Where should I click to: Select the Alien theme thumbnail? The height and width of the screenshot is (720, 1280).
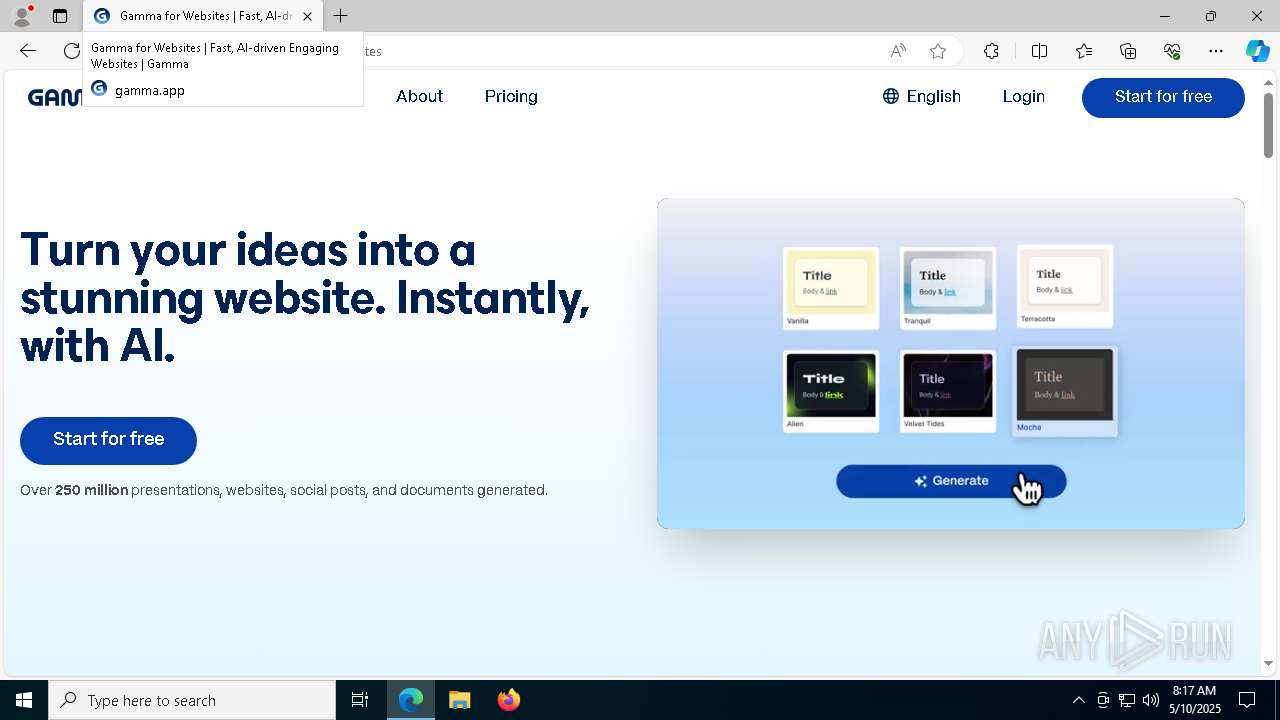point(831,391)
